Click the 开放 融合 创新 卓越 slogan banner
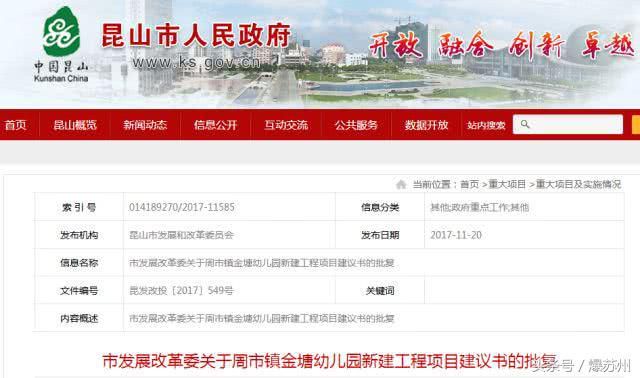640x378 pixels. (502, 45)
